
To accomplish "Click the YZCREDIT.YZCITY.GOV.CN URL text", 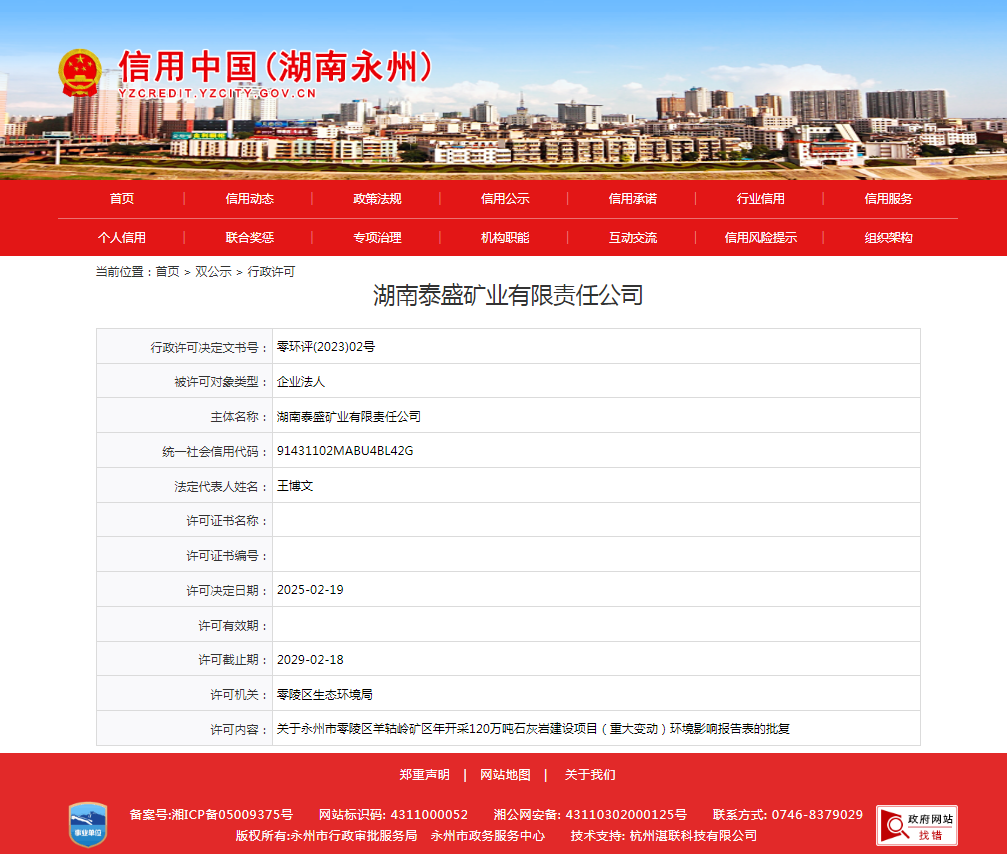I will coord(217,94).
